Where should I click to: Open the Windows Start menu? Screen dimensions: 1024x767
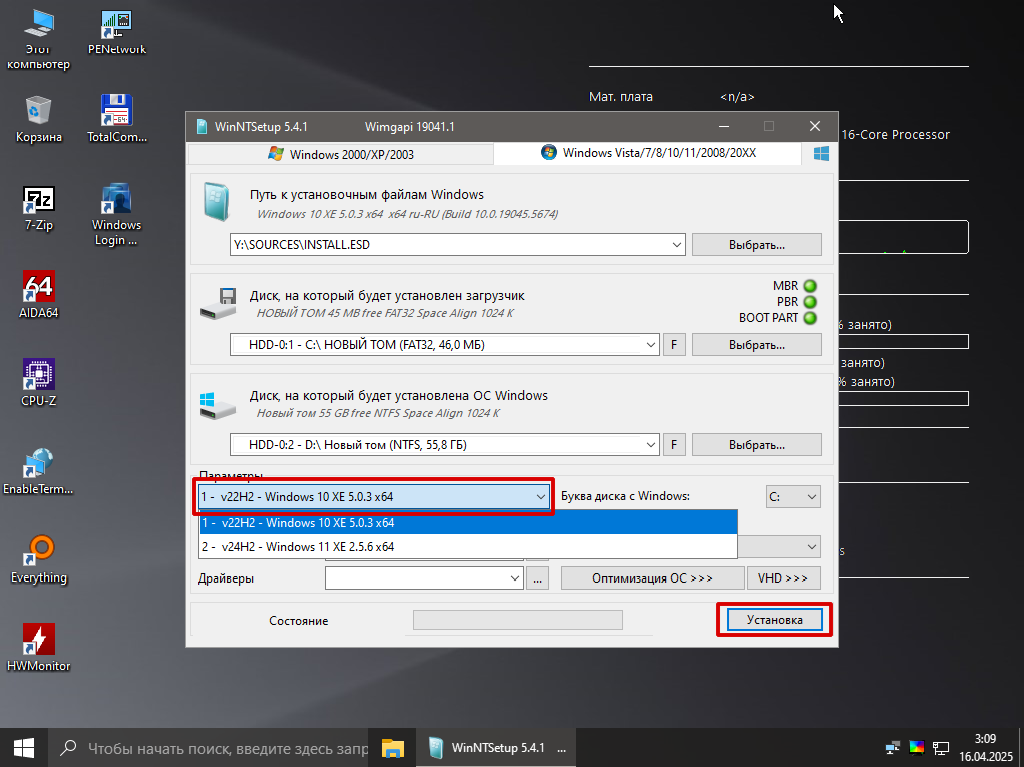[24, 748]
